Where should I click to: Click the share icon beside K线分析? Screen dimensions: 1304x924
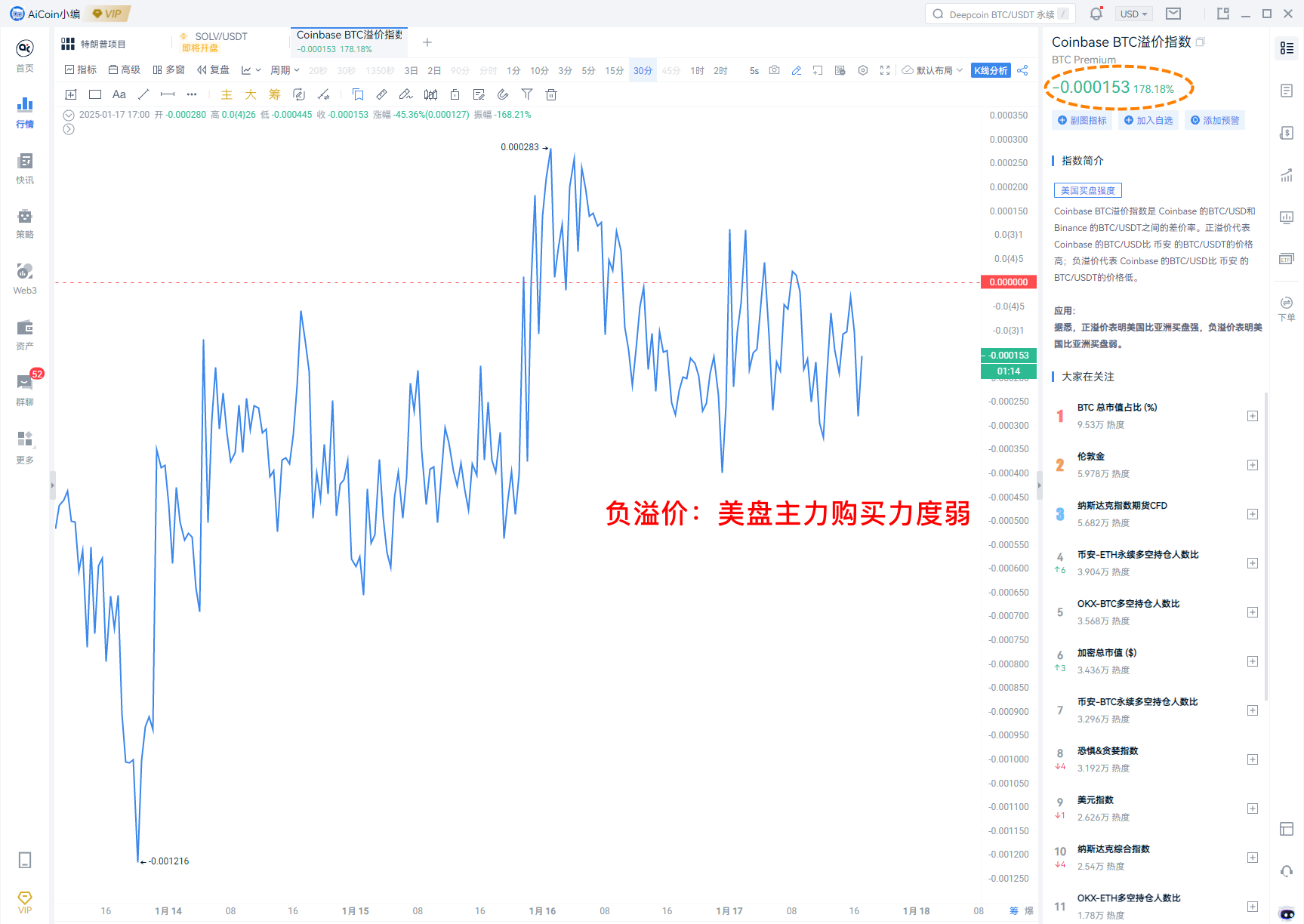[x=1022, y=70]
